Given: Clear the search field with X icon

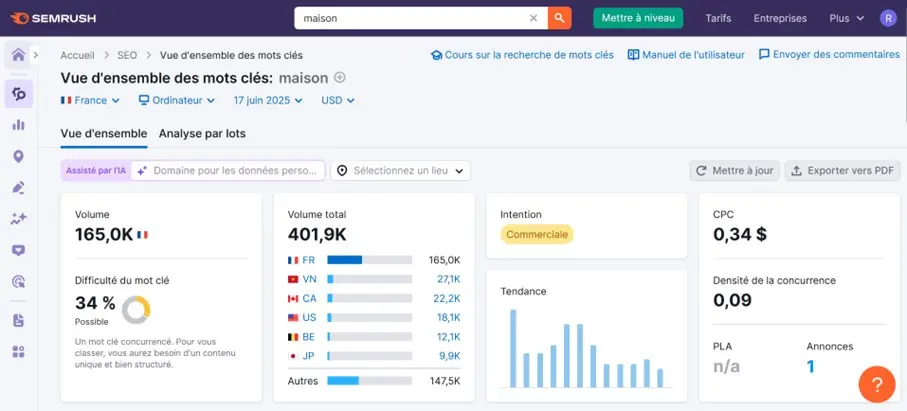Looking at the screenshot, I should (x=533, y=18).
